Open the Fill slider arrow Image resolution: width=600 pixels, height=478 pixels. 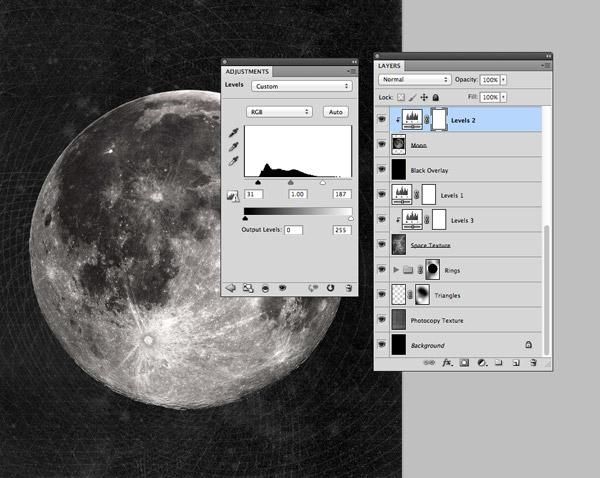pyautogui.click(x=504, y=97)
